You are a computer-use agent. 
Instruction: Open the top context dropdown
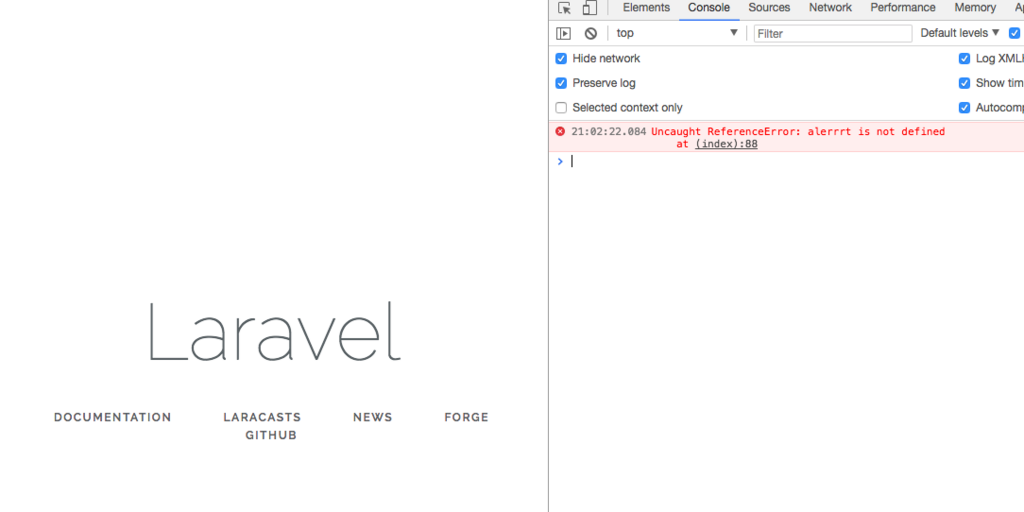click(x=677, y=33)
